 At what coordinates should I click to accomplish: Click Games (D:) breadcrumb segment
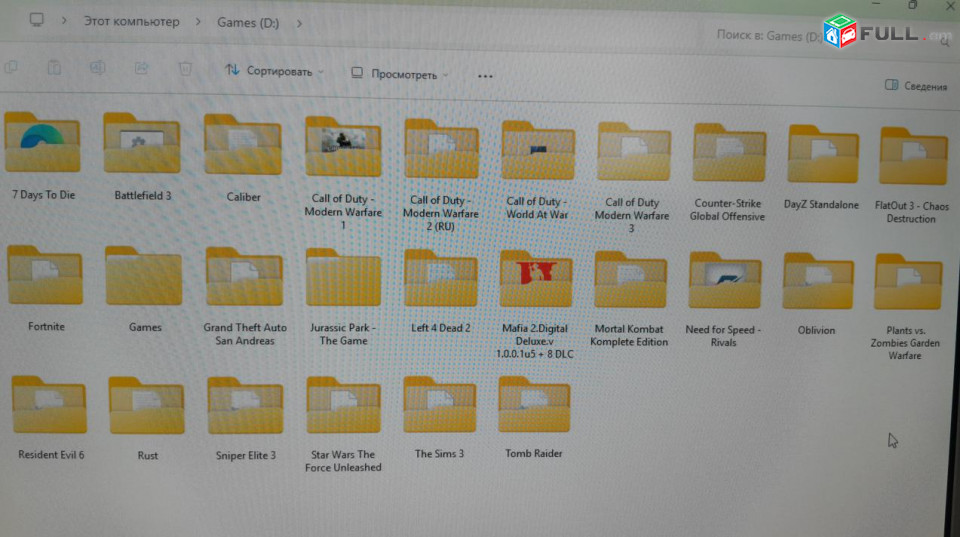(248, 23)
